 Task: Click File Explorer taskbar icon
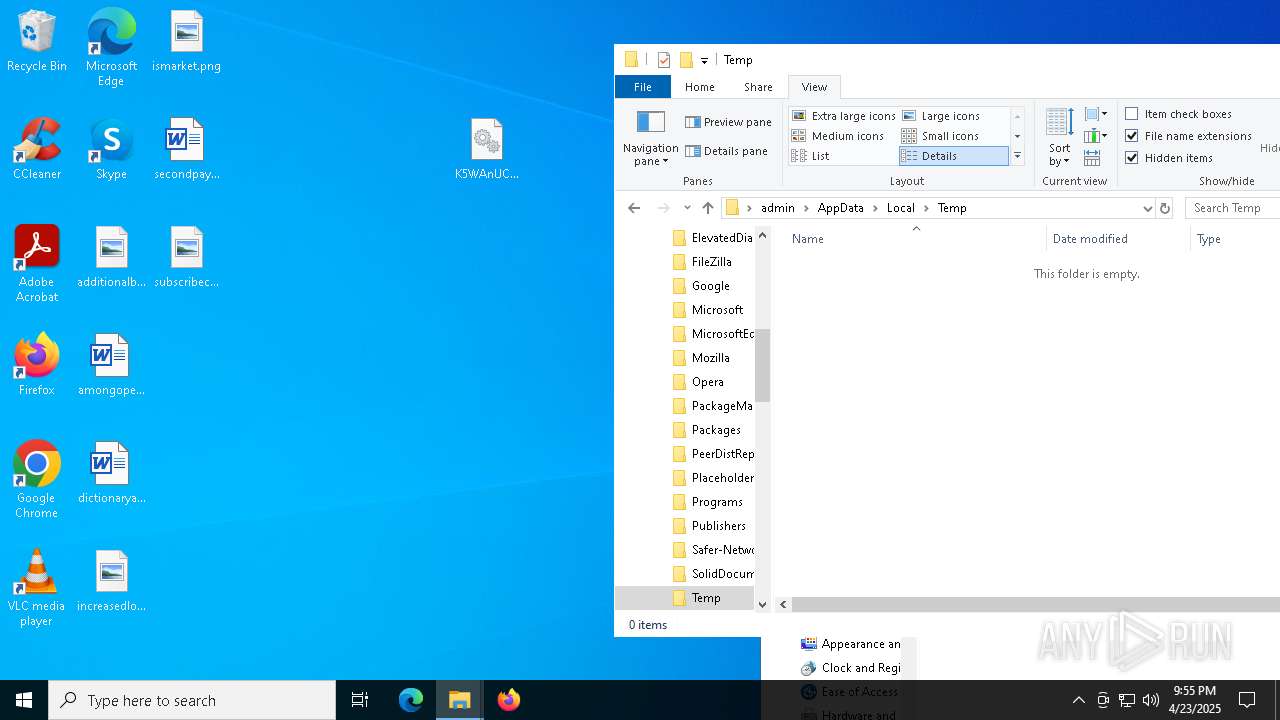click(x=460, y=700)
